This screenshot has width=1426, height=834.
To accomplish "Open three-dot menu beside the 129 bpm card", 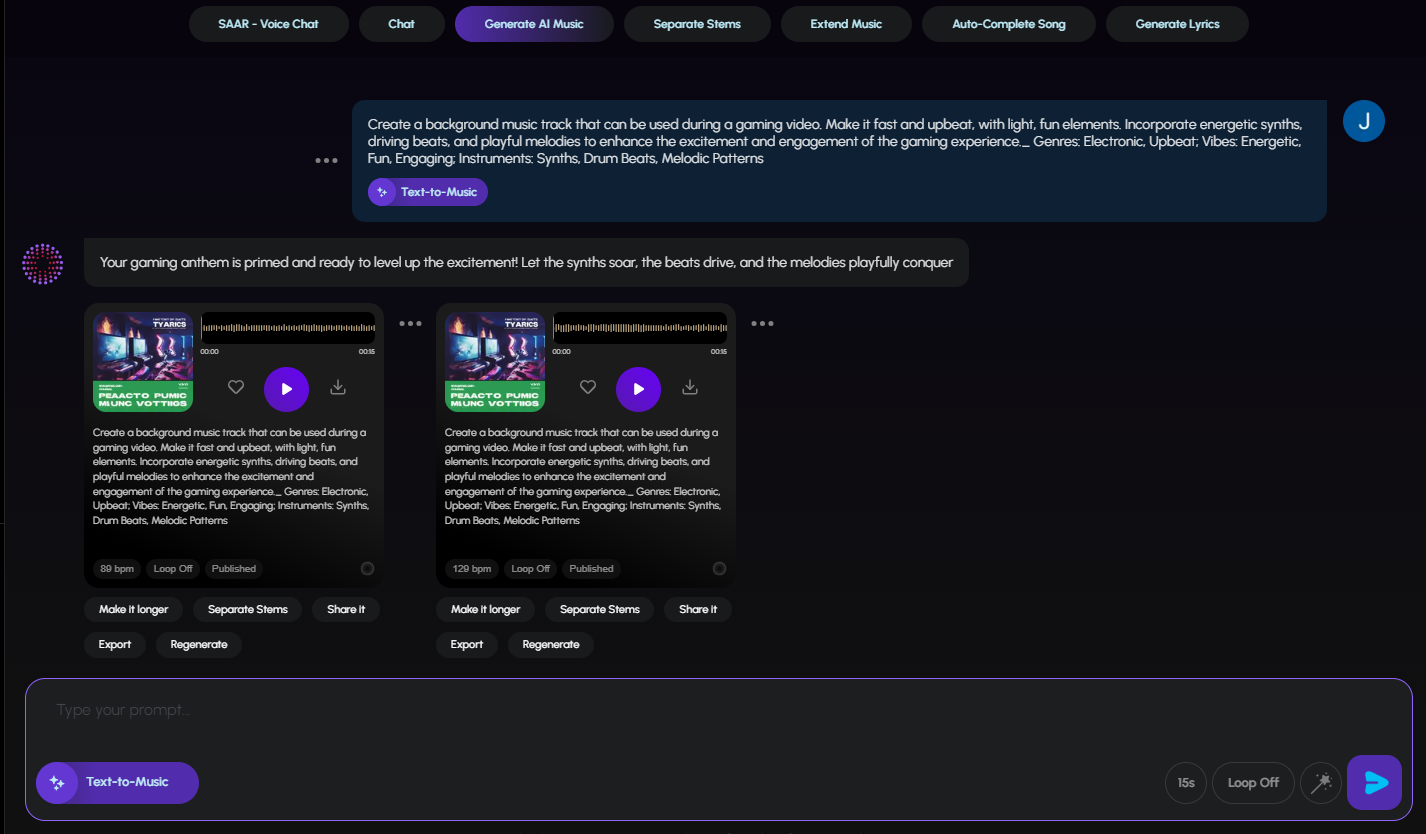I will click(x=762, y=323).
